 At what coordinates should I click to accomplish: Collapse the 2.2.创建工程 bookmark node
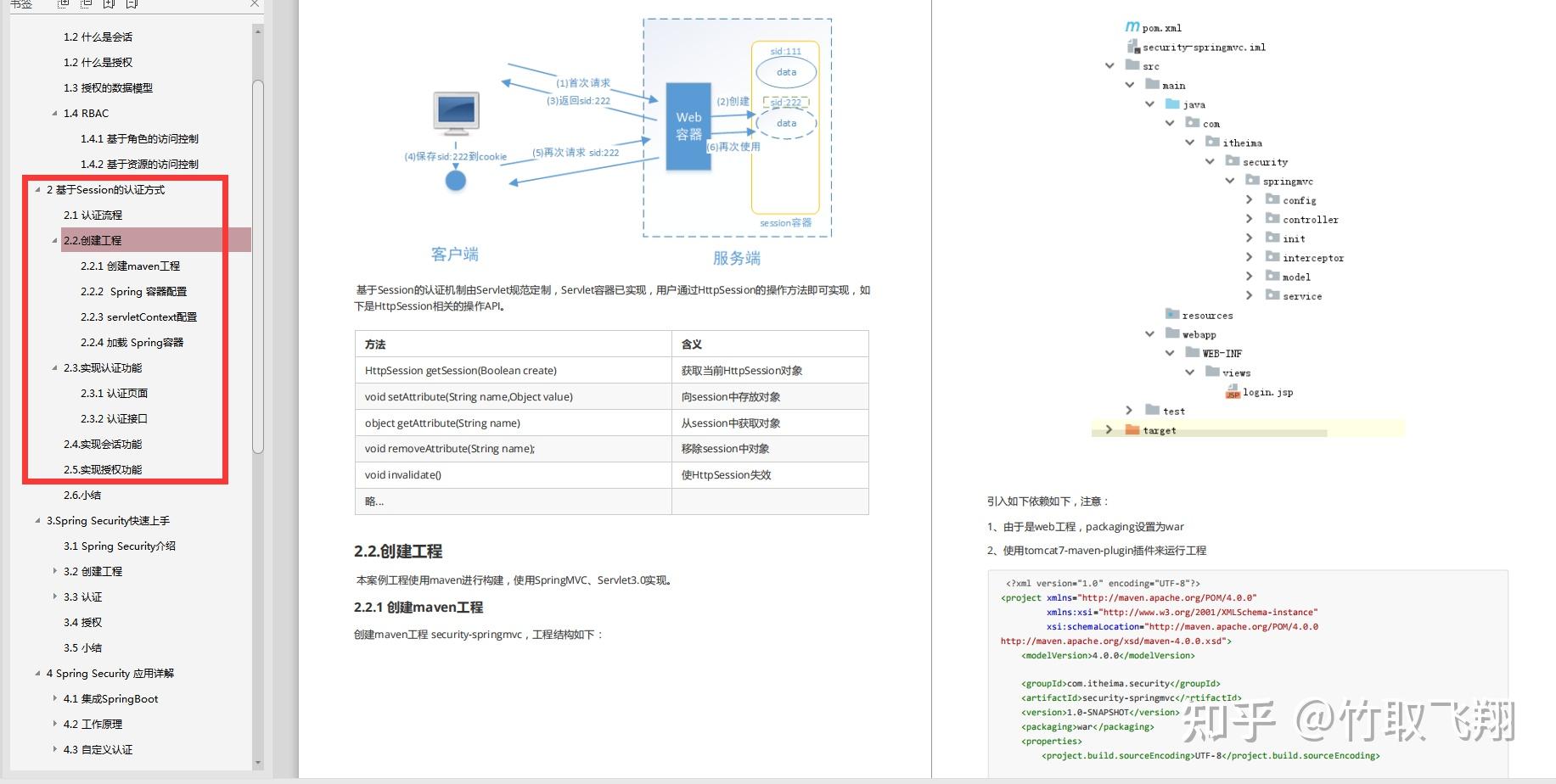(55, 241)
